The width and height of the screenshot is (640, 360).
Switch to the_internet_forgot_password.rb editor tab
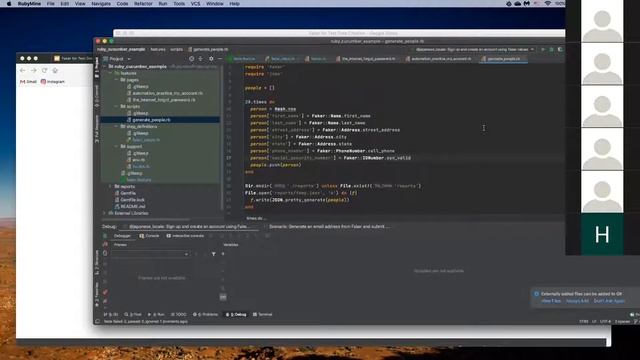[368, 59]
